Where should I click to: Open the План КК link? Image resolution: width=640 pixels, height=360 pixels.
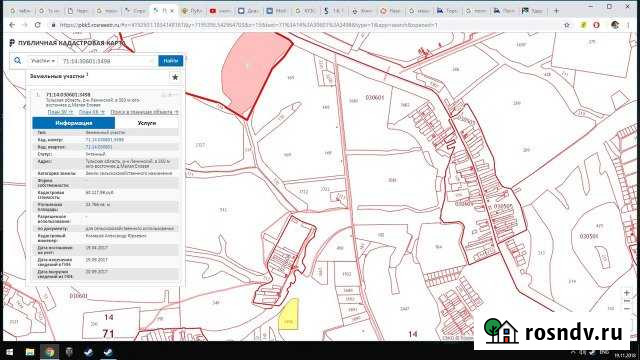(x=91, y=112)
